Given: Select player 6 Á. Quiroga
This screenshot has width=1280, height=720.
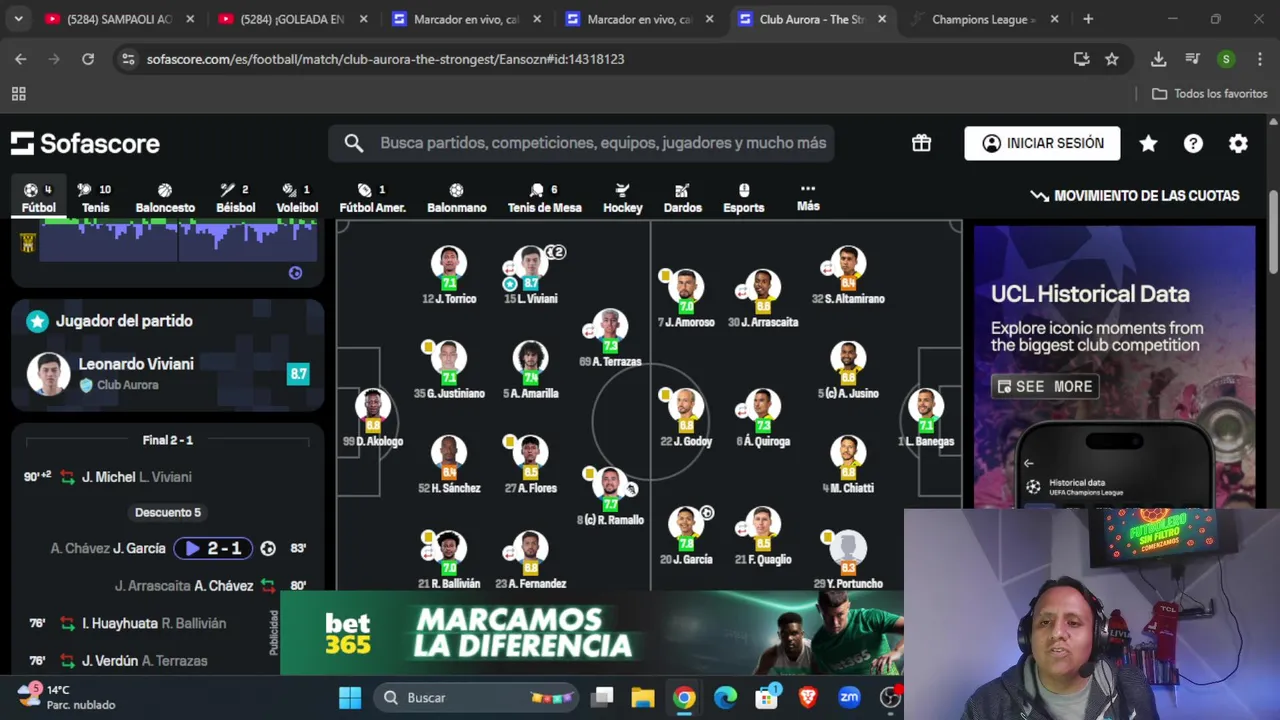Looking at the screenshot, I should tap(763, 418).
